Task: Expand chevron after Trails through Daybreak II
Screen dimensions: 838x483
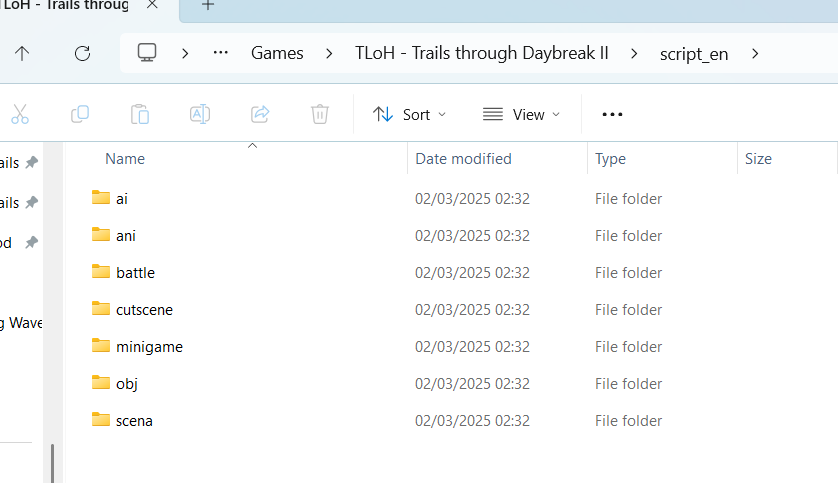Action: [634, 53]
